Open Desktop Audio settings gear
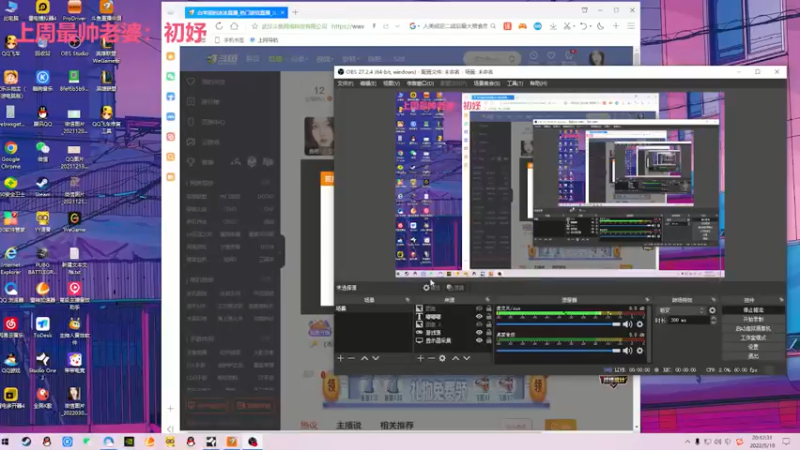Image resolution: width=800 pixels, height=450 pixels. (x=640, y=351)
